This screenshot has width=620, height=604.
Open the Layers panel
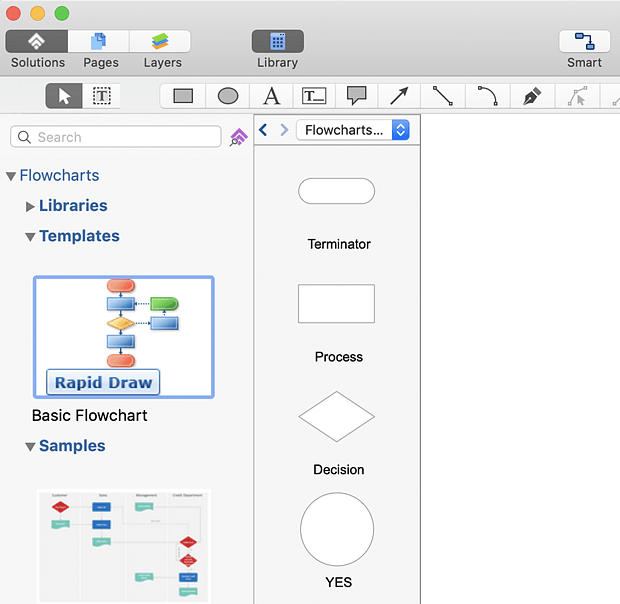160,41
